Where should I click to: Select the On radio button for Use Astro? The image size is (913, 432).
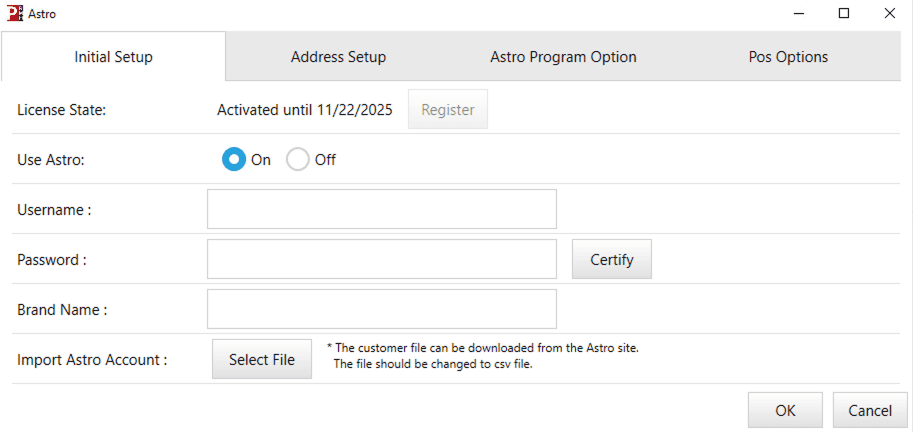pos(234,160)
